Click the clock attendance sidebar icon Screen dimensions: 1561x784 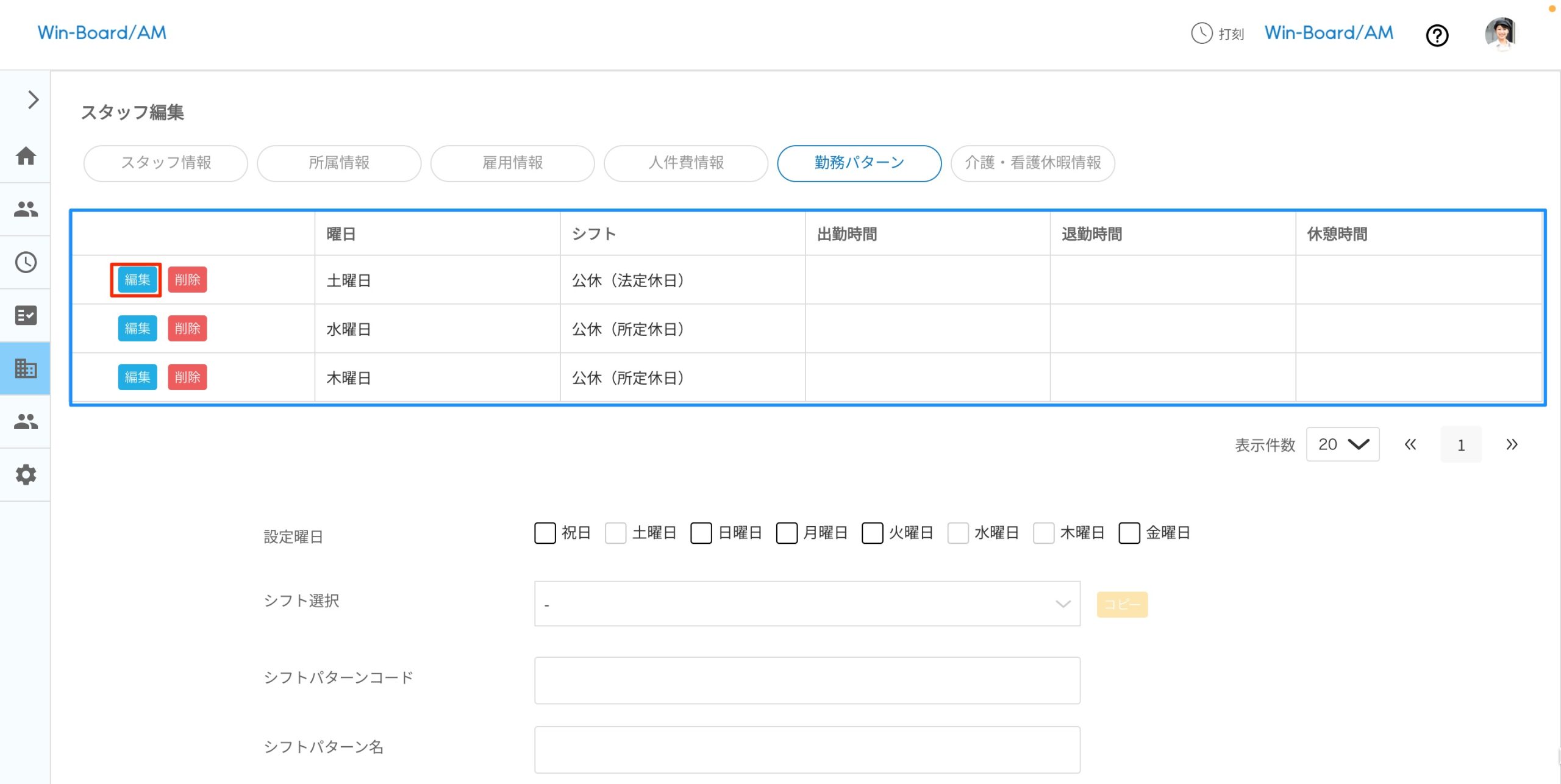coord(26,263)
